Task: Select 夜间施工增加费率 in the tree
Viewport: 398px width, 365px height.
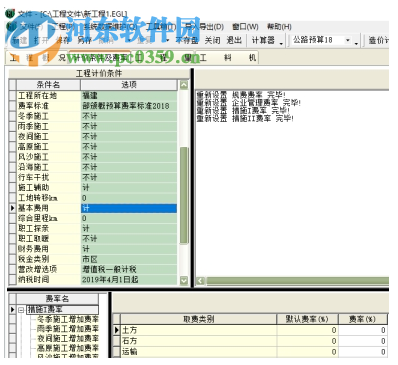Action: click(68, 338)
